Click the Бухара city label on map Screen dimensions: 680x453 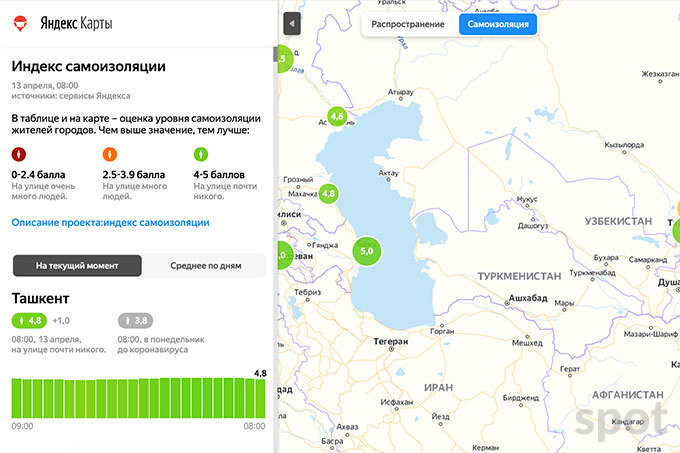[606, 257]
